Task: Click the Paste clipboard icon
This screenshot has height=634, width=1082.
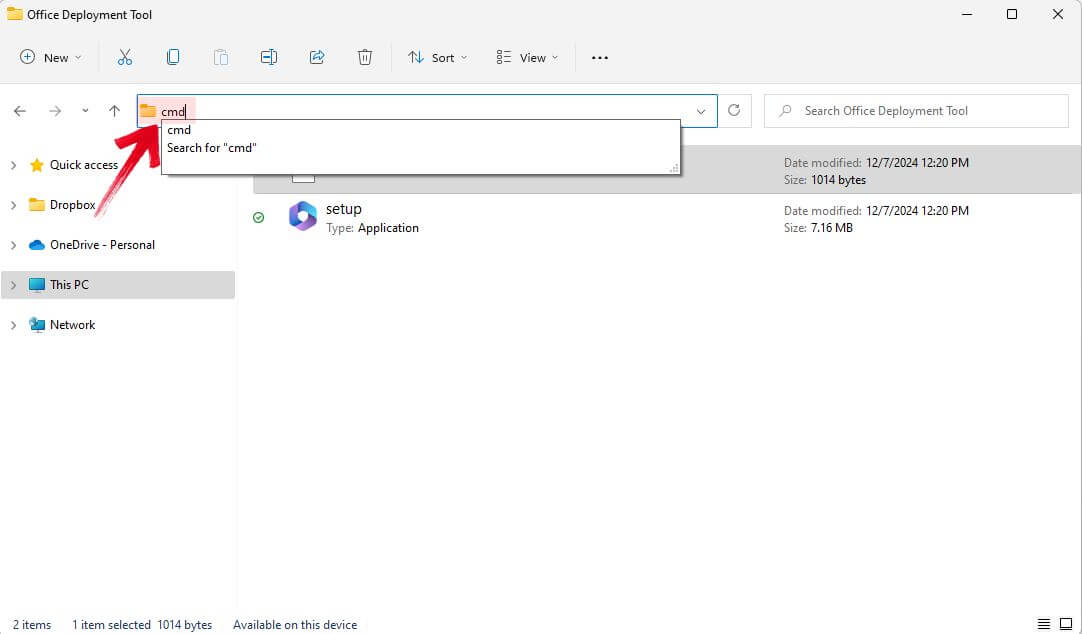Action: tap(221, 57)
